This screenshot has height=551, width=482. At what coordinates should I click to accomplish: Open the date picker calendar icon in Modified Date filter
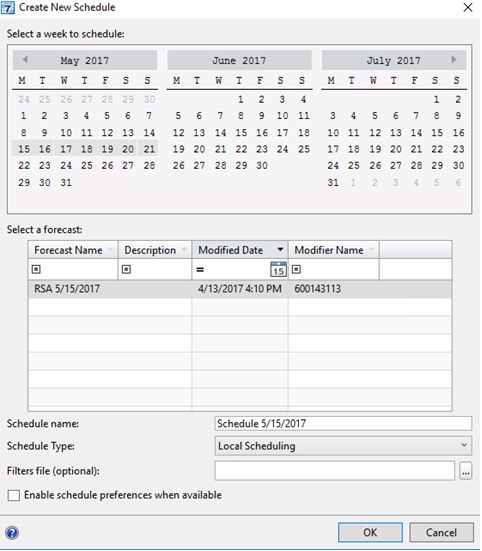(278, 270)
